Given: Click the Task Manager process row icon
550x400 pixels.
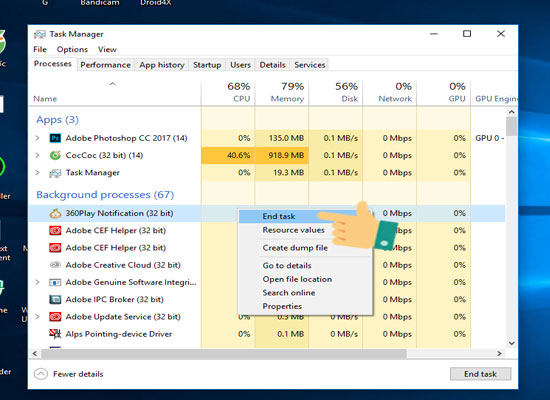Looking at the screenshot, I should 55,173.
